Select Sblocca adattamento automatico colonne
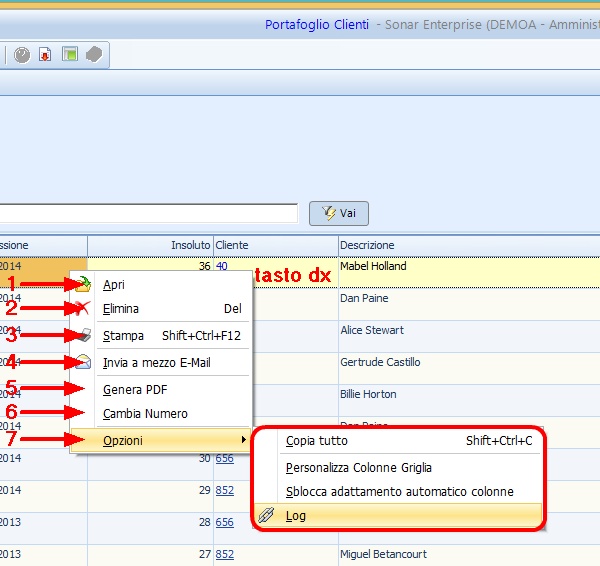Viewport: 600px width, 566px height. point(399,491)
